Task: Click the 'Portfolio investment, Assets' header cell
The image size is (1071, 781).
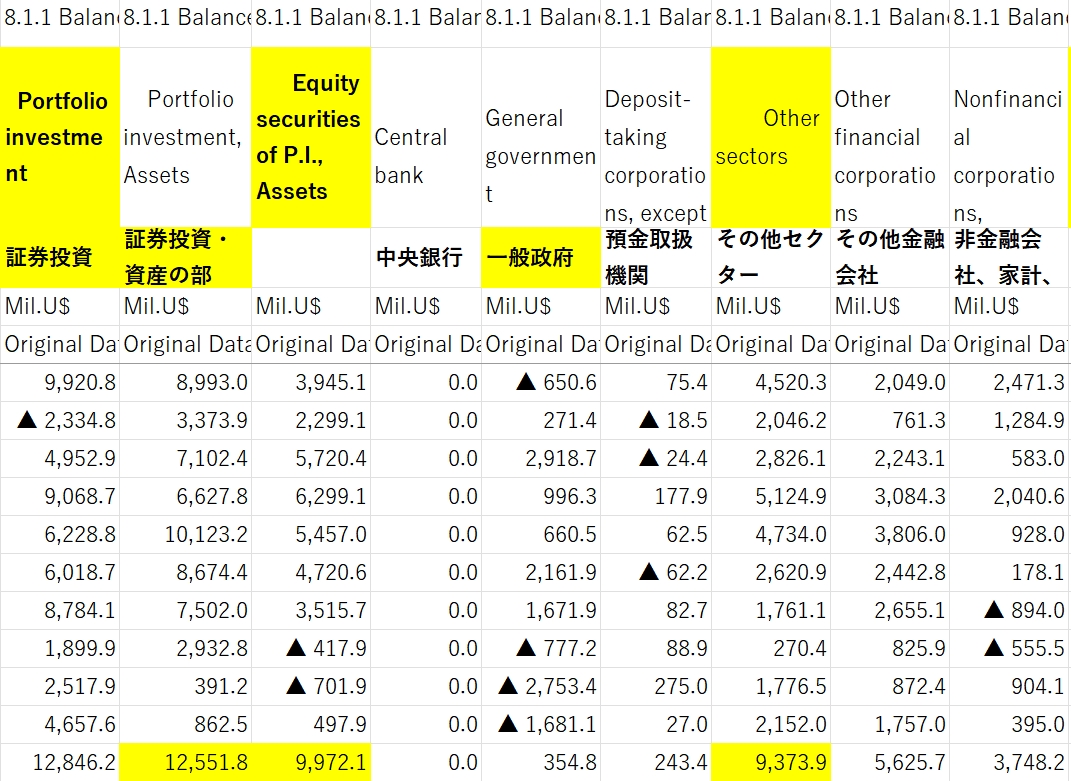Action: [x=184, y=137]
